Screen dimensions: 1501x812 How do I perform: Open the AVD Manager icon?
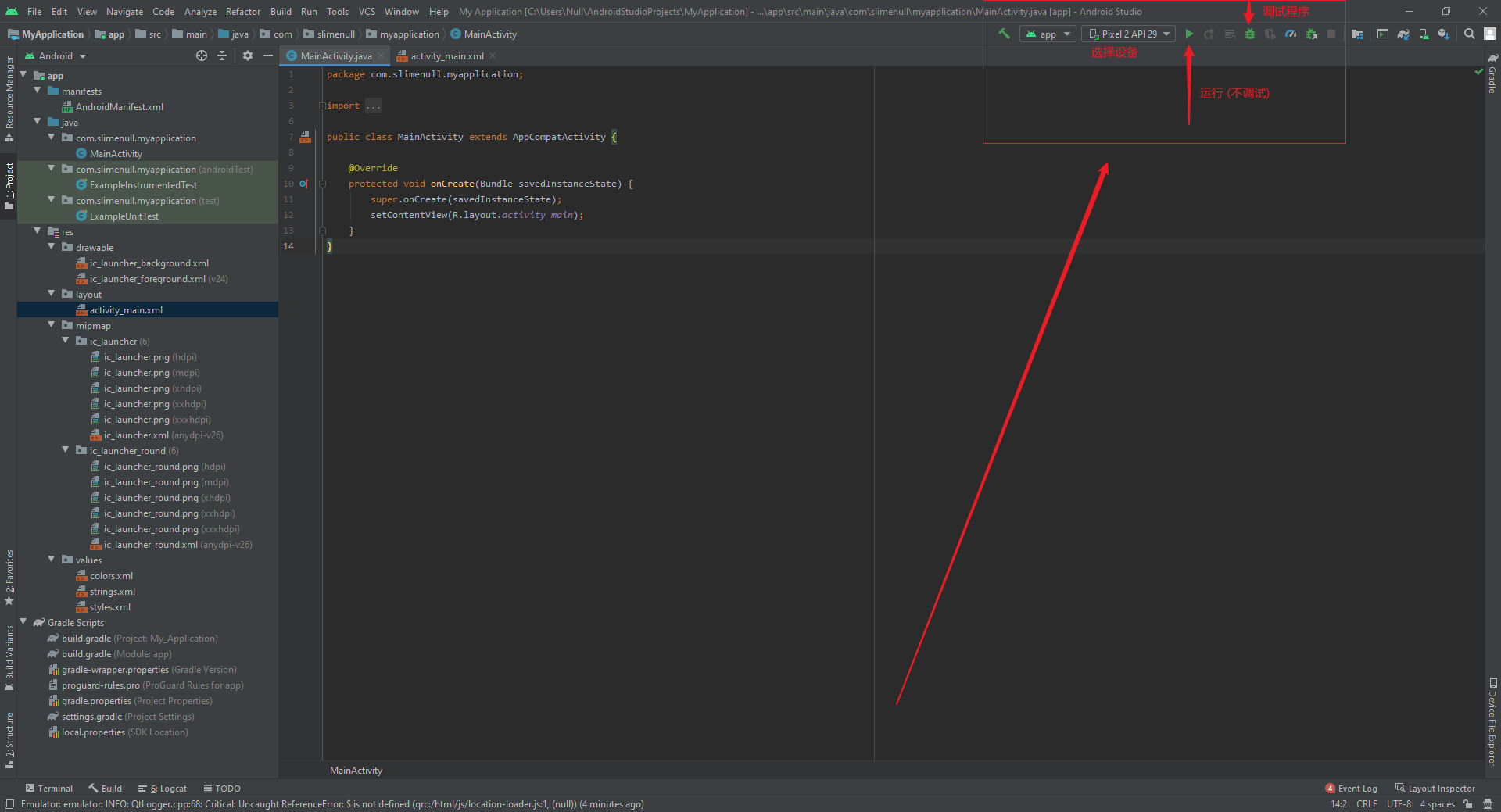1424,34
